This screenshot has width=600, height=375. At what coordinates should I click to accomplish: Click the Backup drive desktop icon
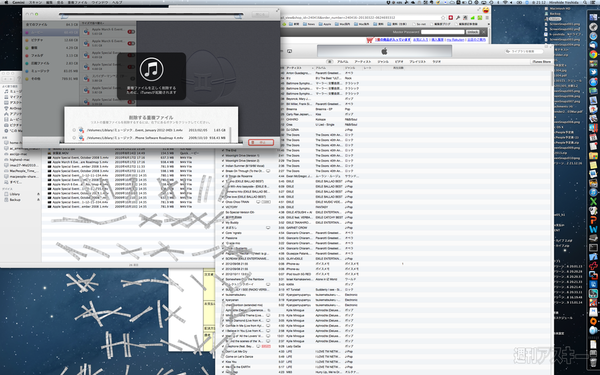[x=552, y=13]
